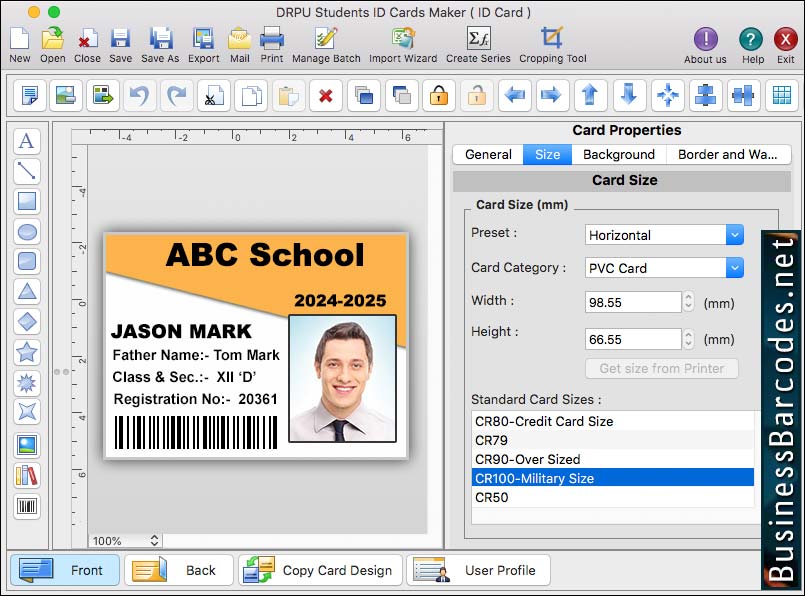This screenshot has height=596, width=805.
Task: Open the Border and Wa... tab
Action: click(x=727, y=155)
